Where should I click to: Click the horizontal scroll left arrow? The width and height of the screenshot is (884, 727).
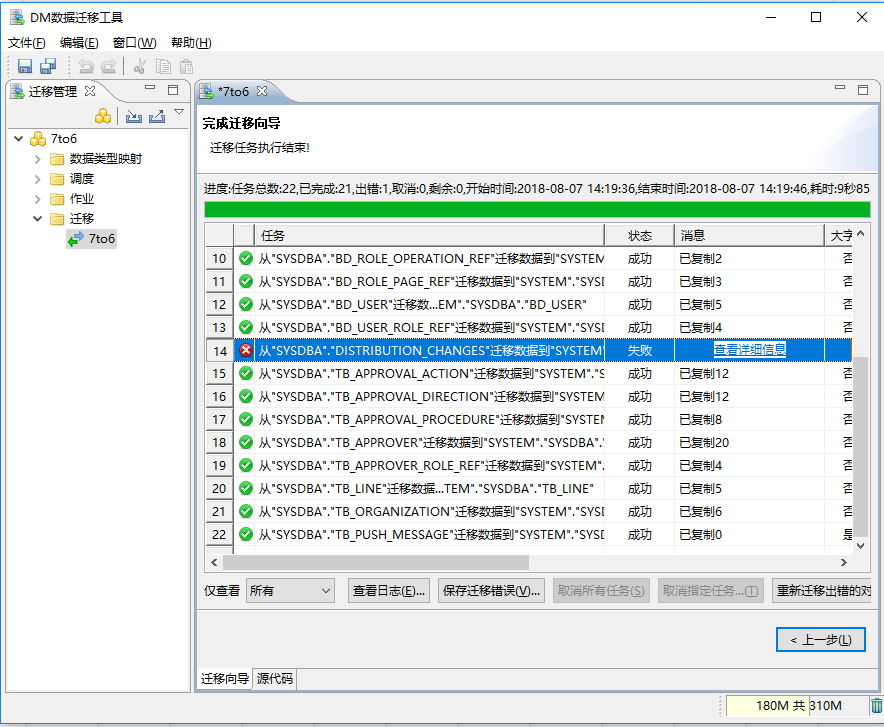pos(214,562)
